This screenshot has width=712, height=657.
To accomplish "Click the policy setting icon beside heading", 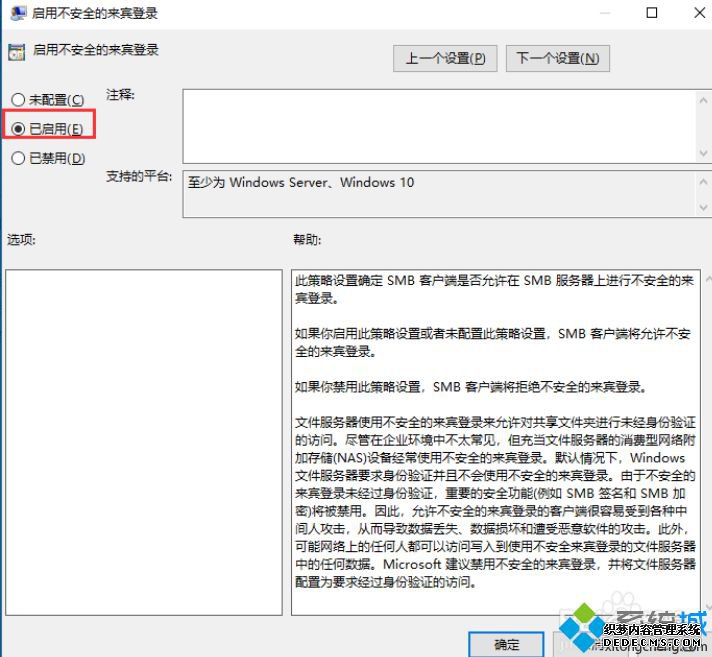I will tap(17, 52).
